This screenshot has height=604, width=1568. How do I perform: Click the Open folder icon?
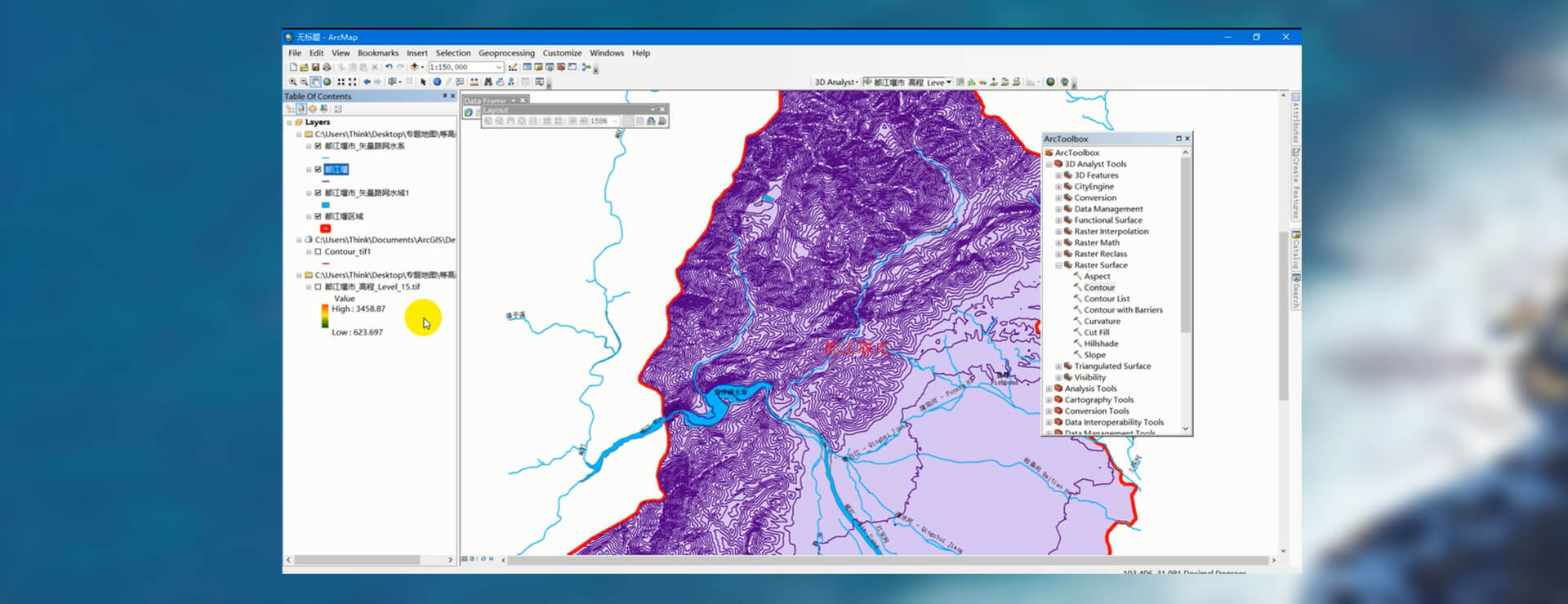click(x=304, y=67)
